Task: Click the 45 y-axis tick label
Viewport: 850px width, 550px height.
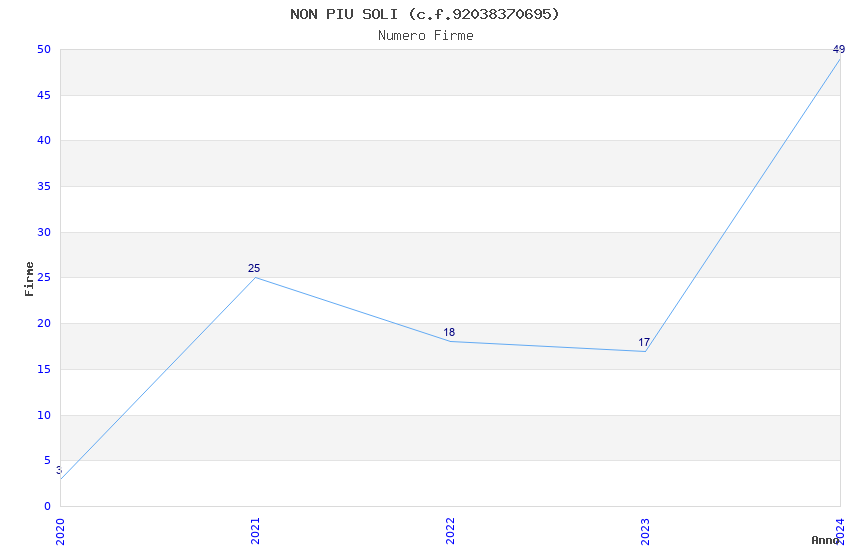Action: [x=44, y=96]
